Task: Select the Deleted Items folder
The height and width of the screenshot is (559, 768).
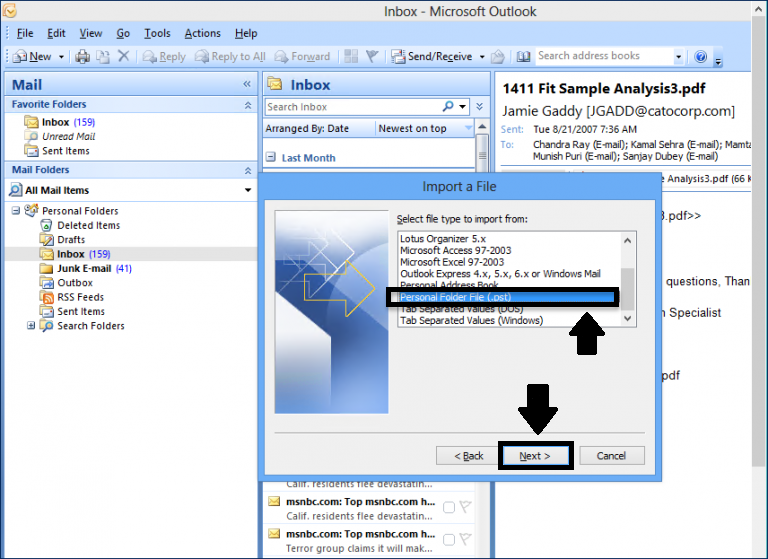Action: pos(80,225)
